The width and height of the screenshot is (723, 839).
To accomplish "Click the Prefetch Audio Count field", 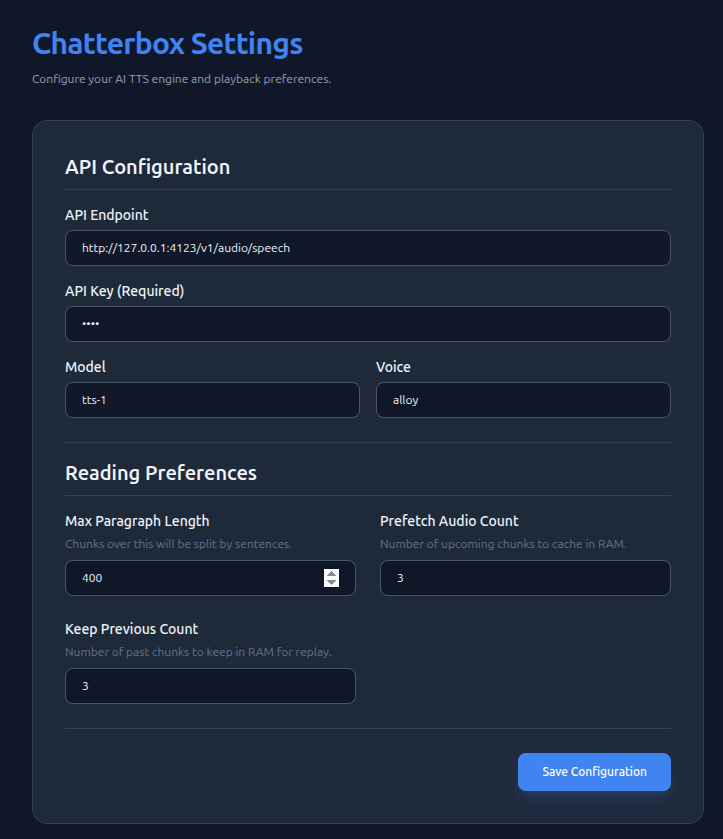I will 525,578.
